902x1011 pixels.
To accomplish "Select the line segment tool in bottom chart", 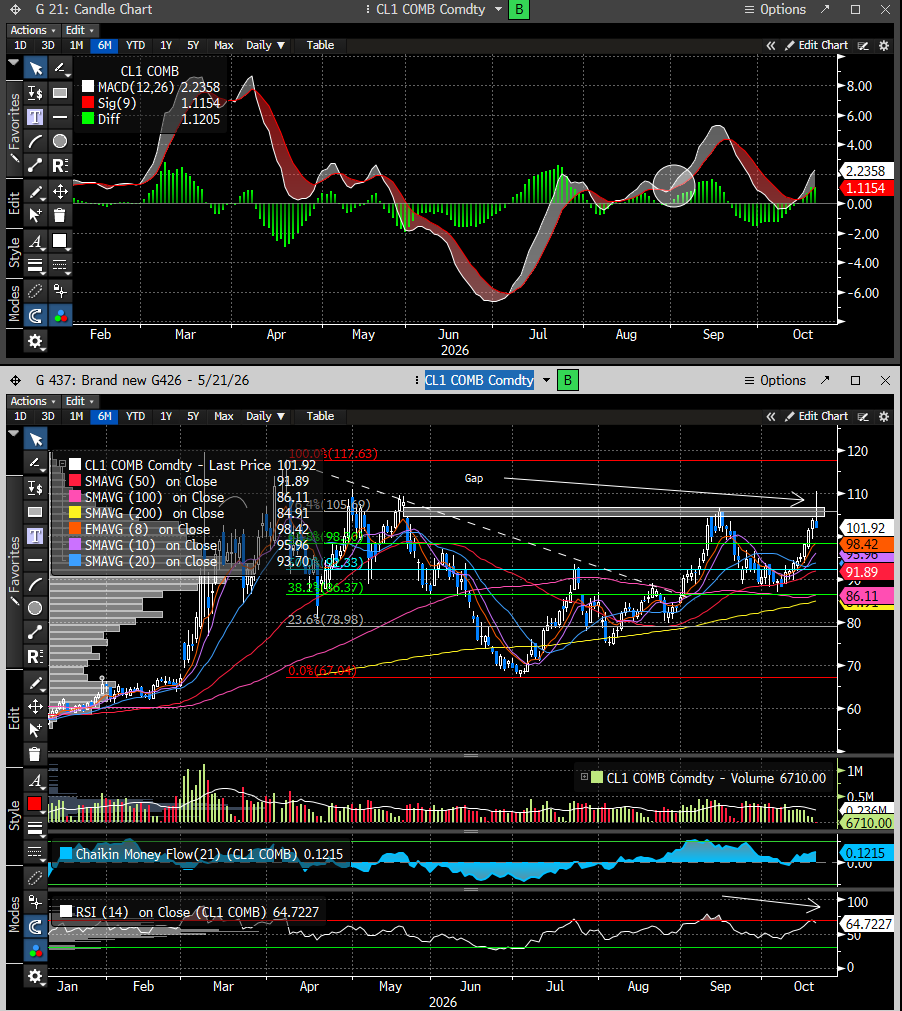I will point(35,632).
